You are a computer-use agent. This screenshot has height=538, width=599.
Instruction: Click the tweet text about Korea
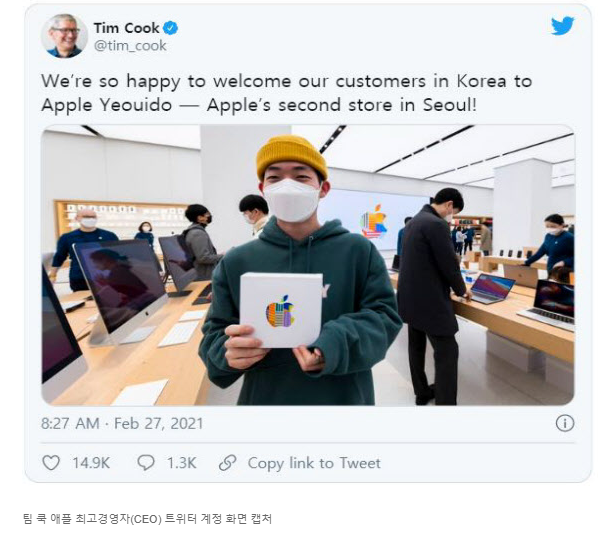287,93
